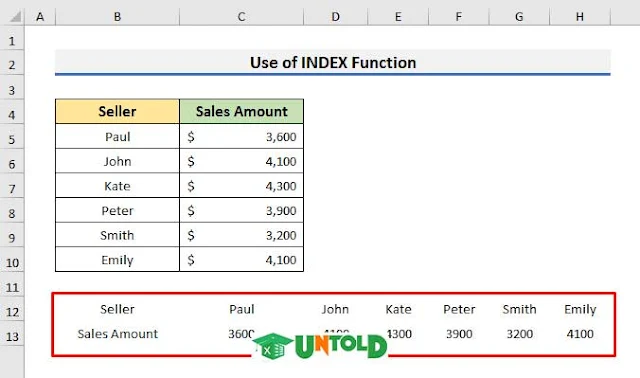Select the 3900 value in row 13
Viewport: 640px width, 378px height.
click(x=459, y=334)
